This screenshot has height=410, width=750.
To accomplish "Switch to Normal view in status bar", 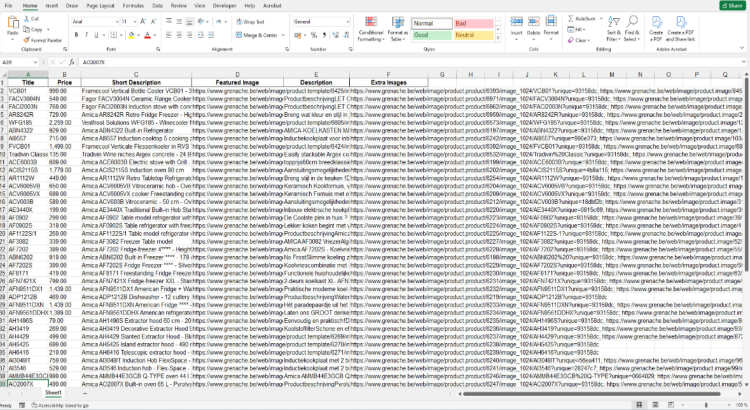I will pos(639,405).
